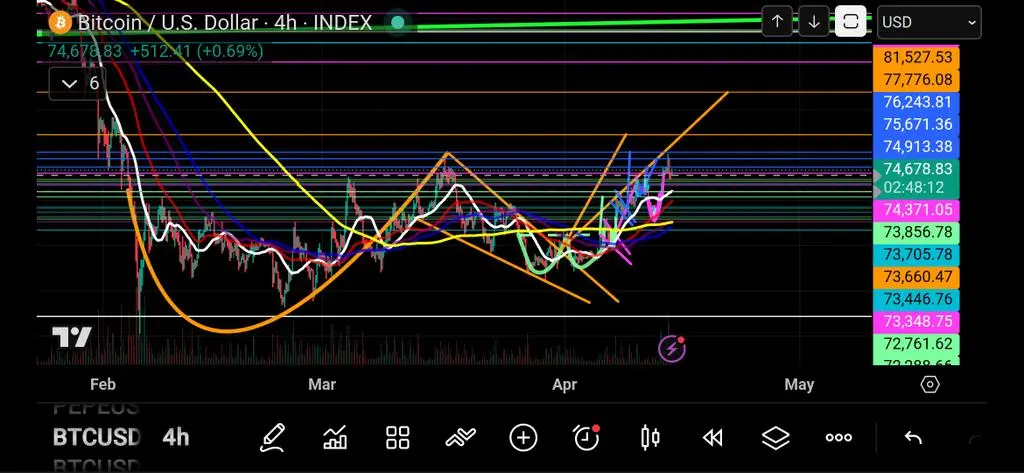
Task: Tap the replay rewind icon
Action: pyautogui.click(x=712, y=438)
